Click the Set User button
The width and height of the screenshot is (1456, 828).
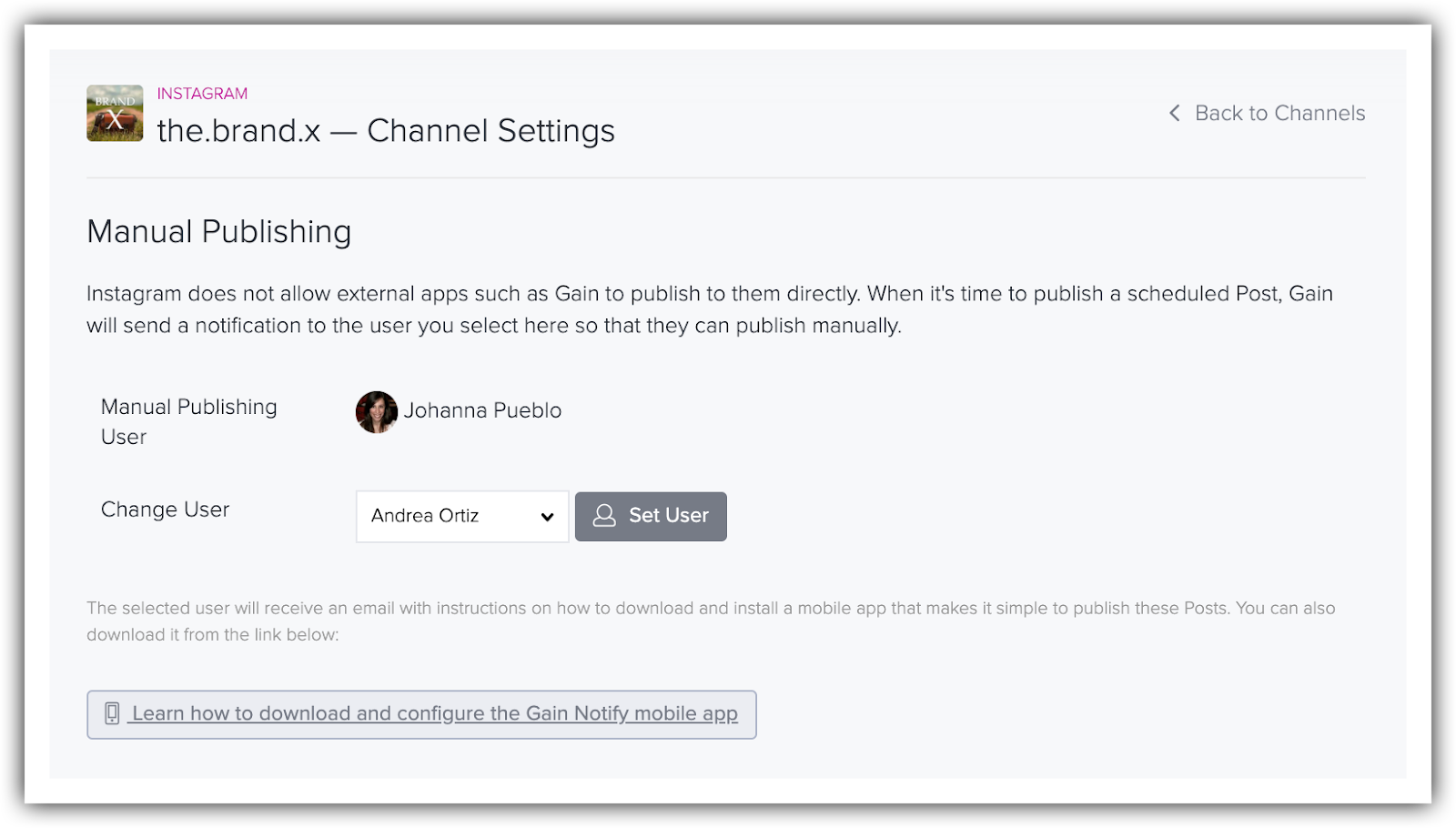click(x=651, y=517)
